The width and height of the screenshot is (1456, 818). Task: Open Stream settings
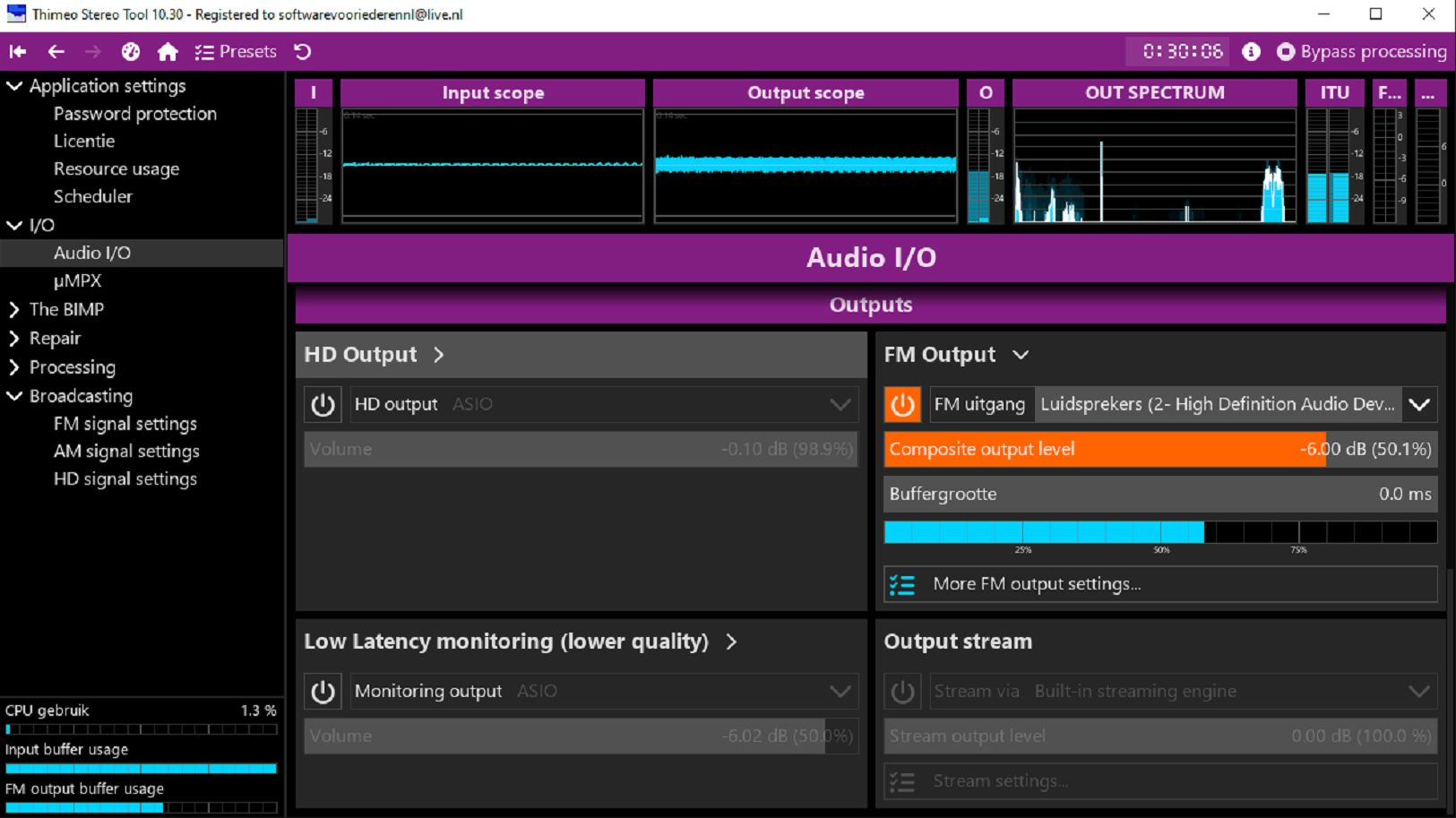(x=1161, y=781)
